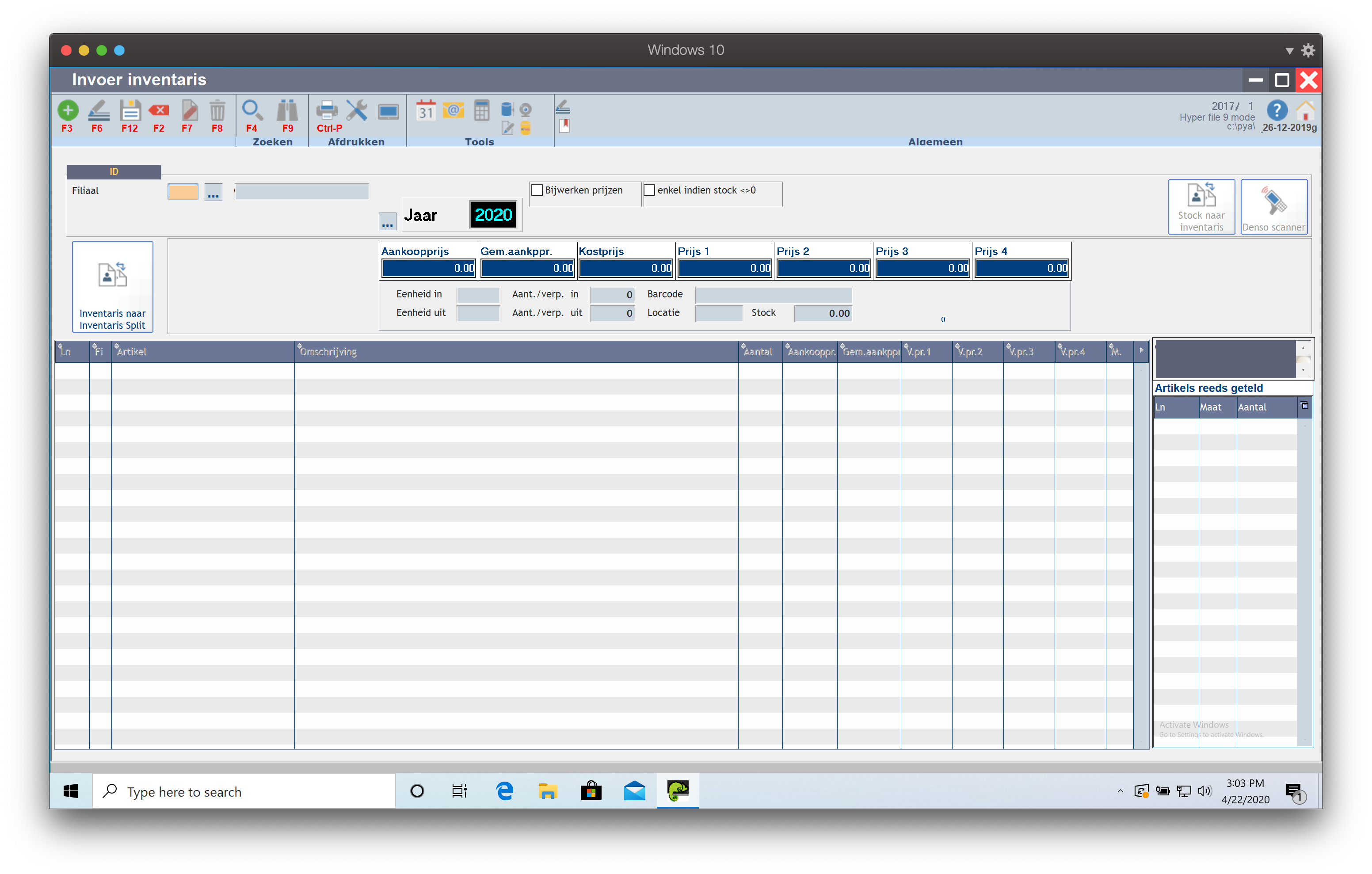Screen dimensions: 1372x874
Task: Click the binoculars F9 search icon
Action: tap(287, 110)
